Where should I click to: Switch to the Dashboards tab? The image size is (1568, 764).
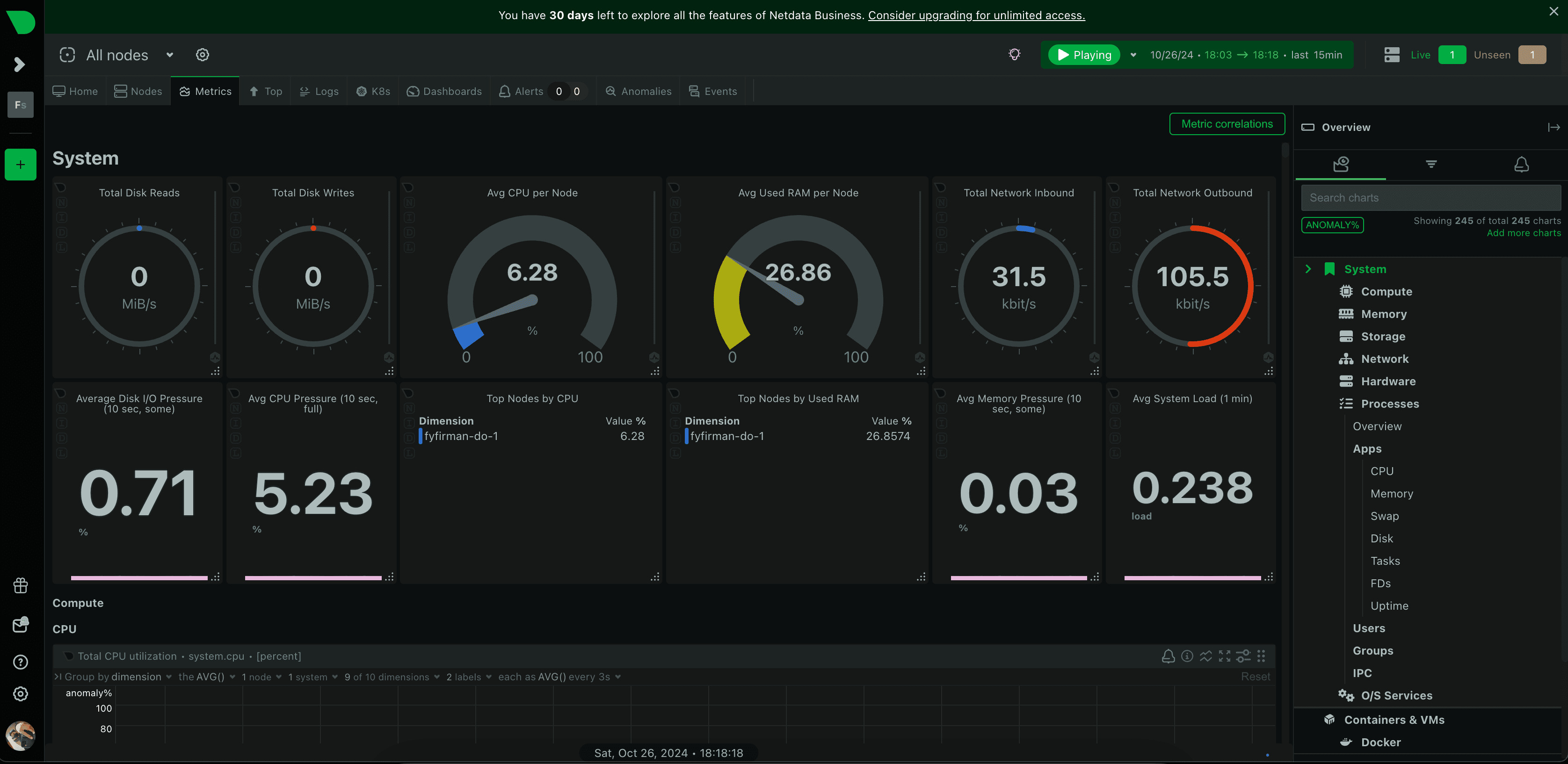click(444, 91)
